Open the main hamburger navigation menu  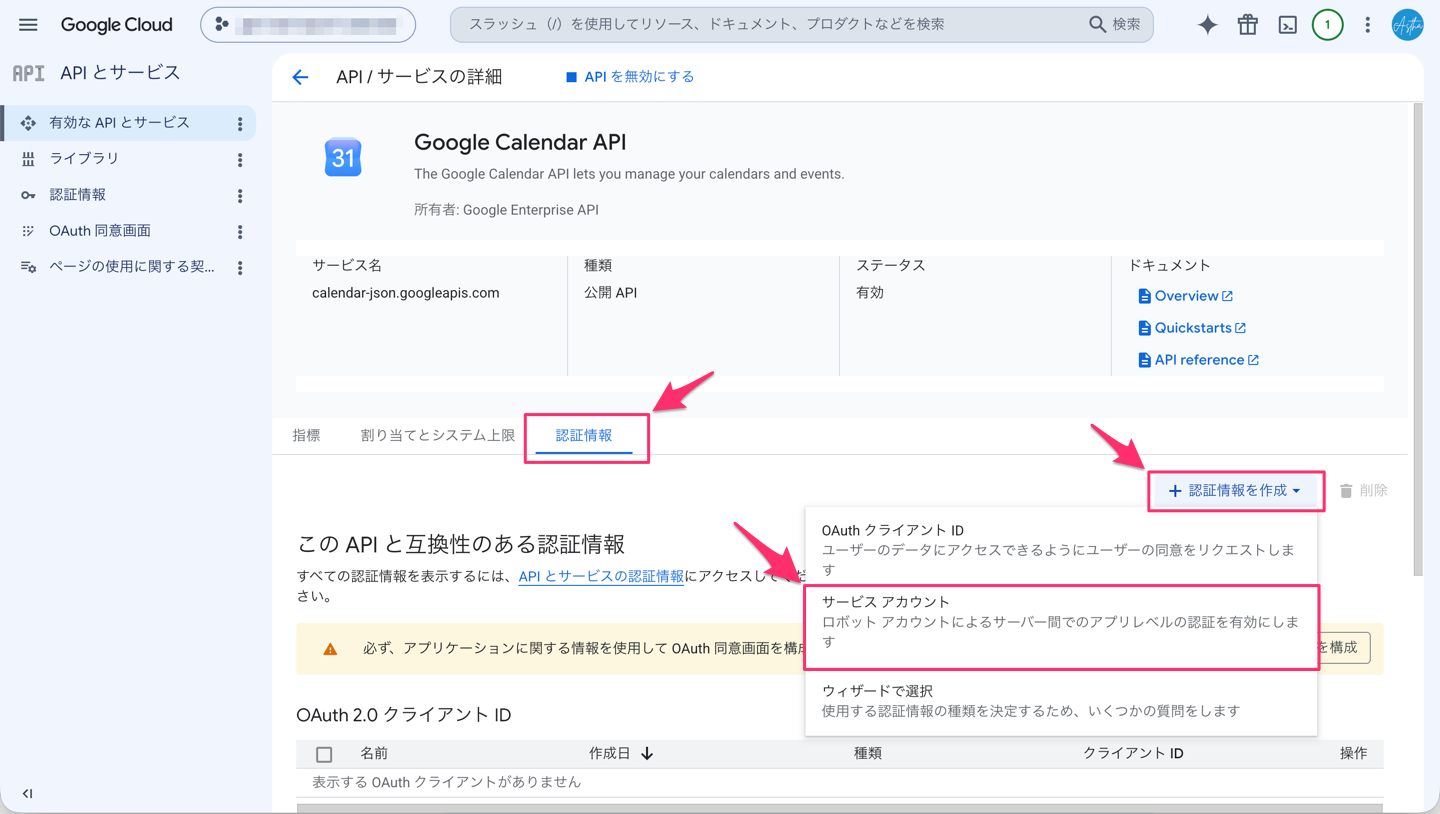pos(28,25)
